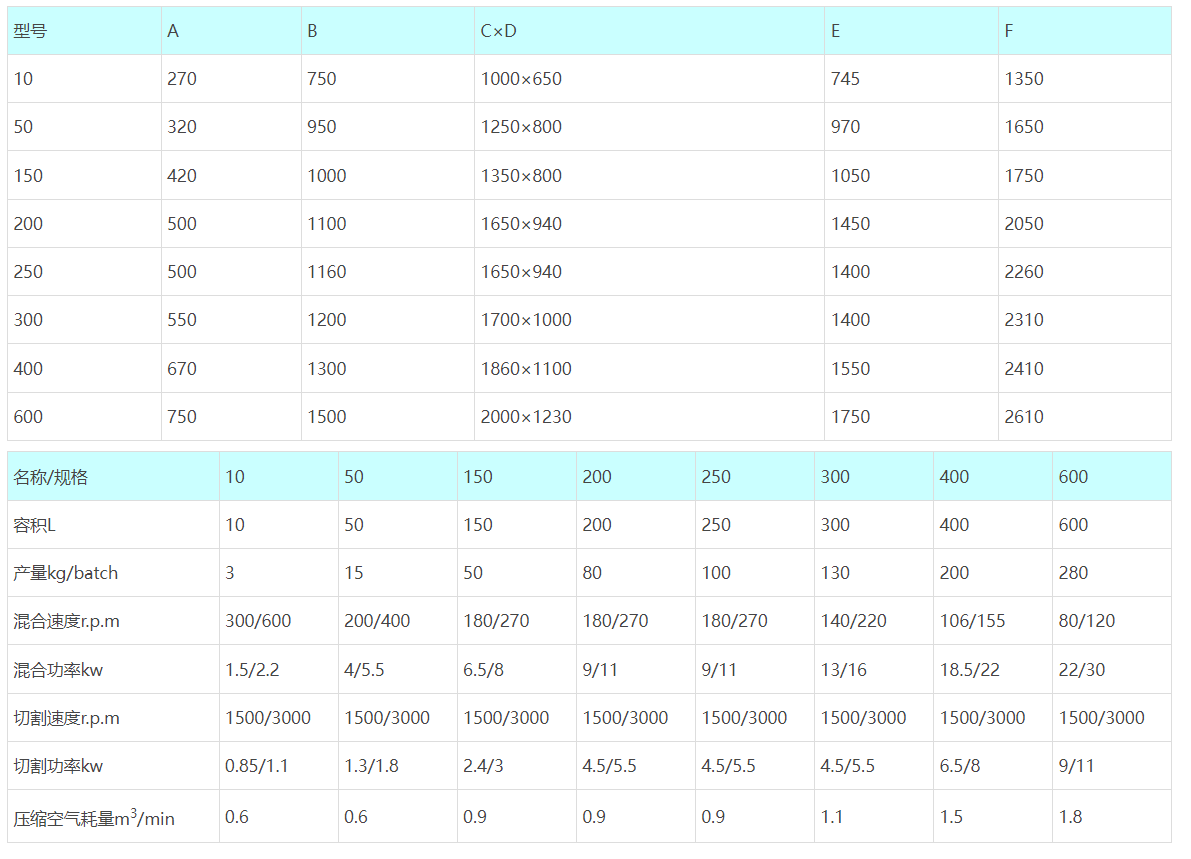This screenshot has width=1191, height=859.
Task: Click the 混合功率kw row label
Action: click(x=58, y=670)
